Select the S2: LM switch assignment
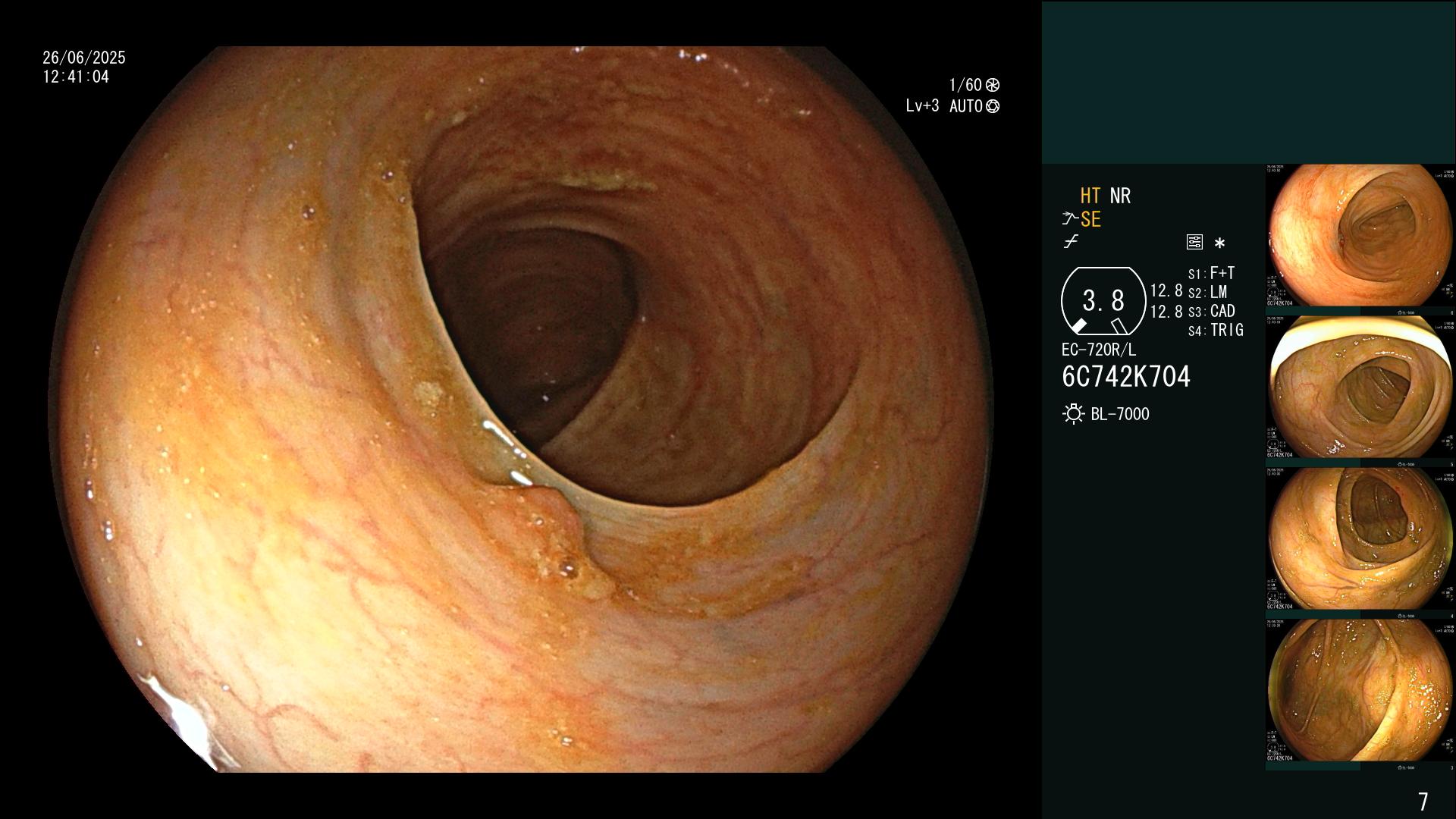This screenshot has height=819, width=1456. tap(1207, 292)
